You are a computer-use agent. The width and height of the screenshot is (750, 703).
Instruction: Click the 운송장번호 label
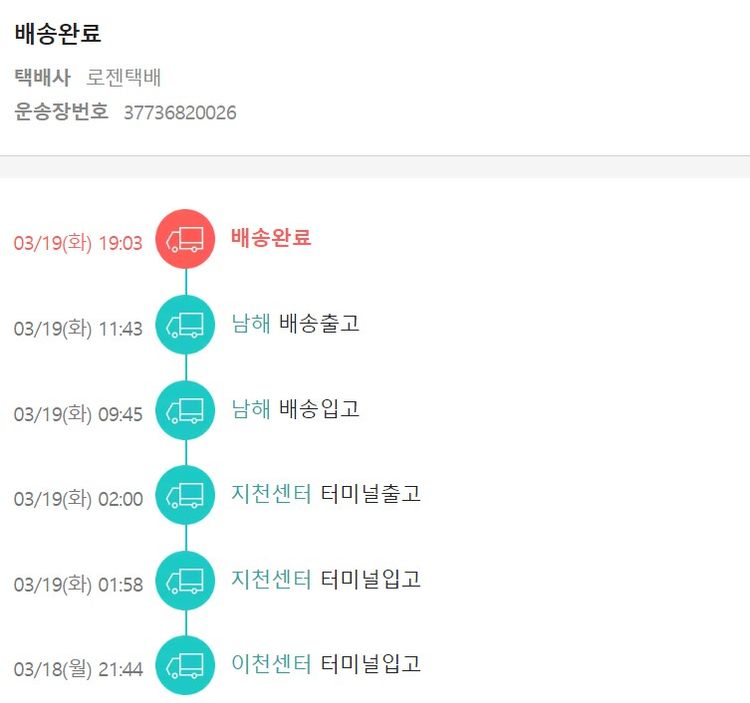(61, 111)
